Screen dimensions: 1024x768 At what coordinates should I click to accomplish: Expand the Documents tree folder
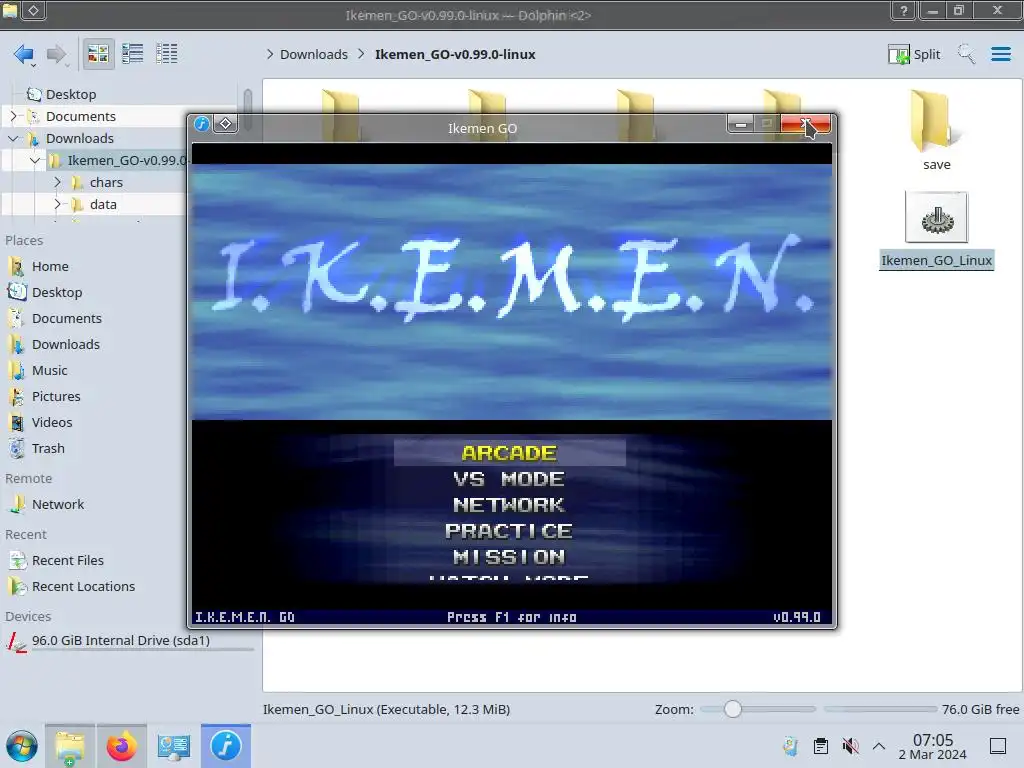tap(13, 116)
